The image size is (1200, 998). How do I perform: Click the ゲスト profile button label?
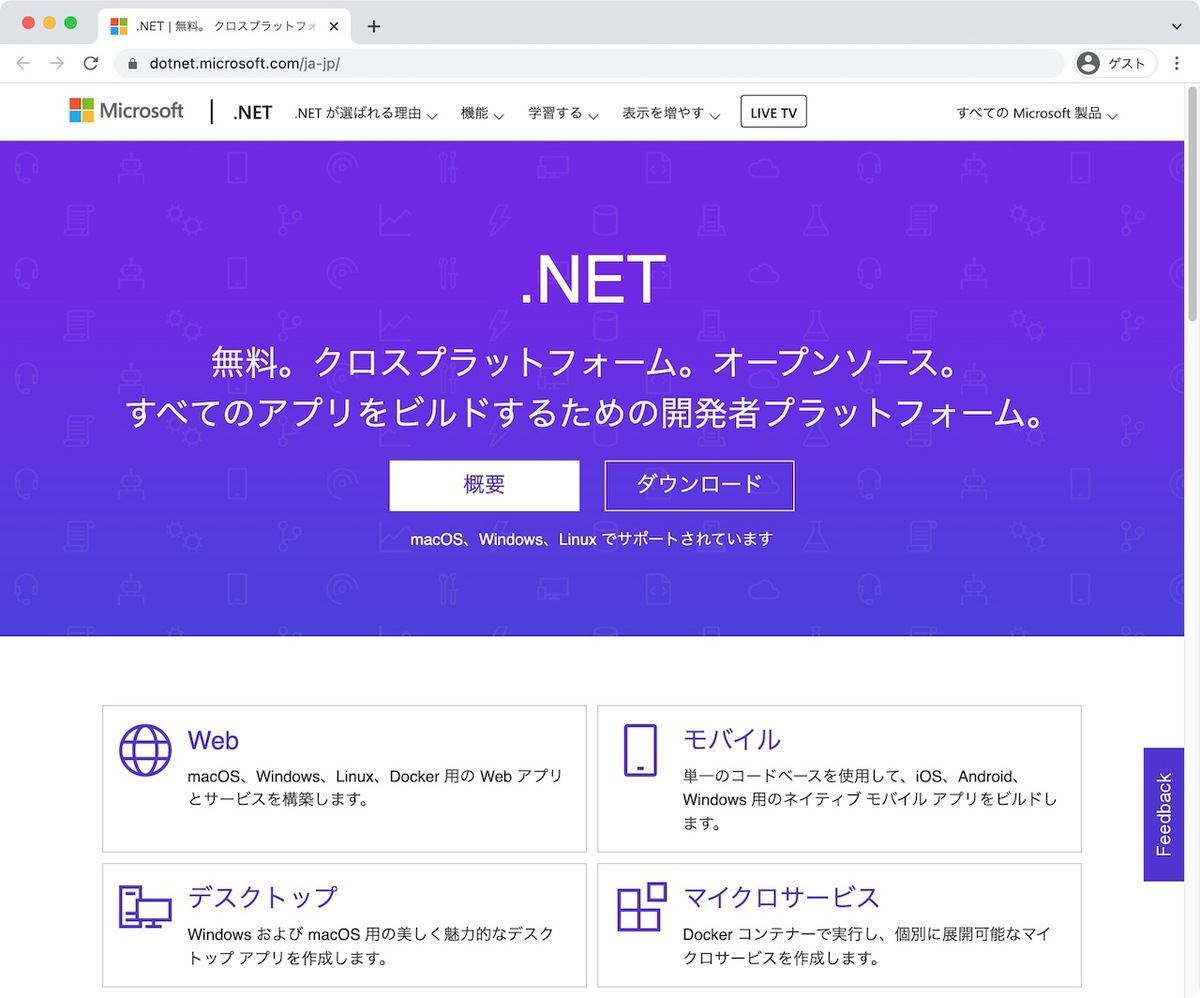[1127, 63]
